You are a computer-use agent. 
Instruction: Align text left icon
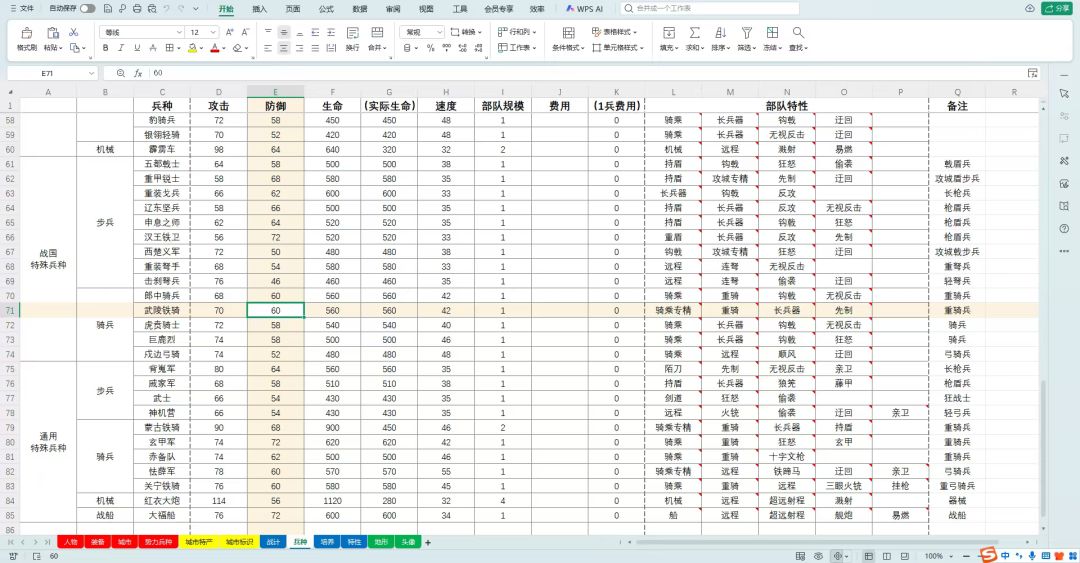pos(268,48)
